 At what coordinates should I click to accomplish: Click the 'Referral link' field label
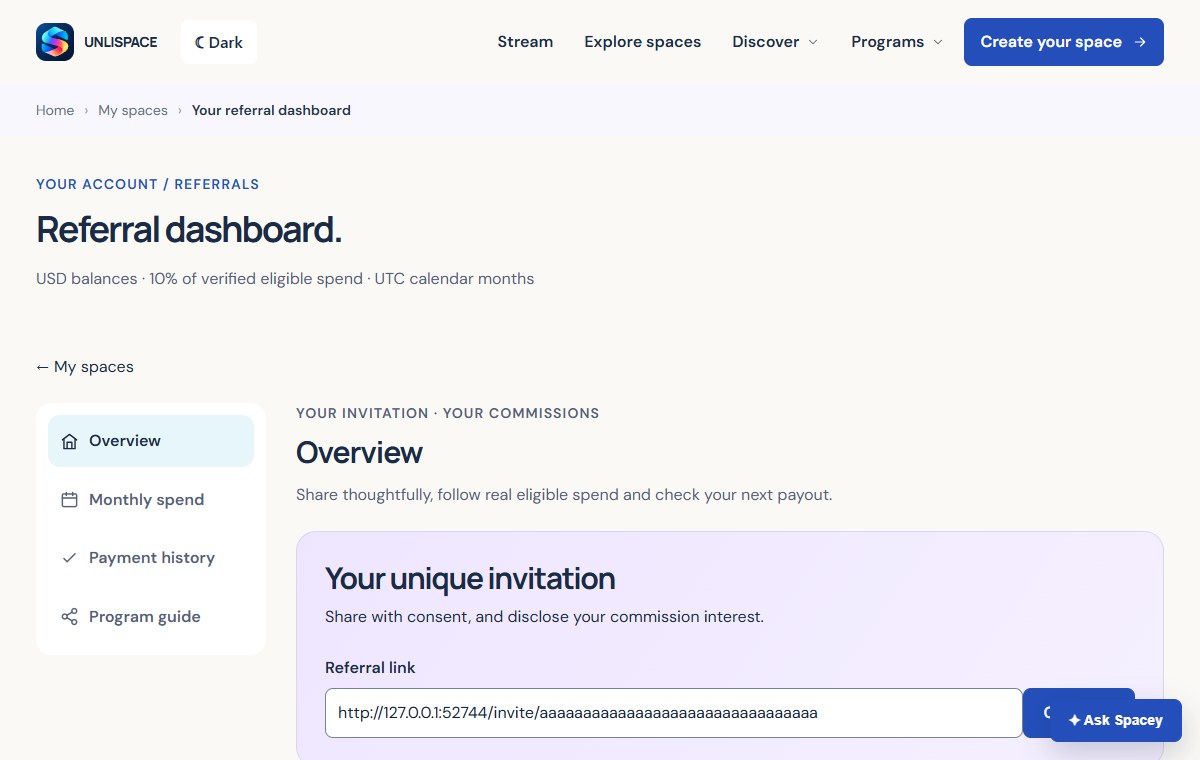coord(370,668)
